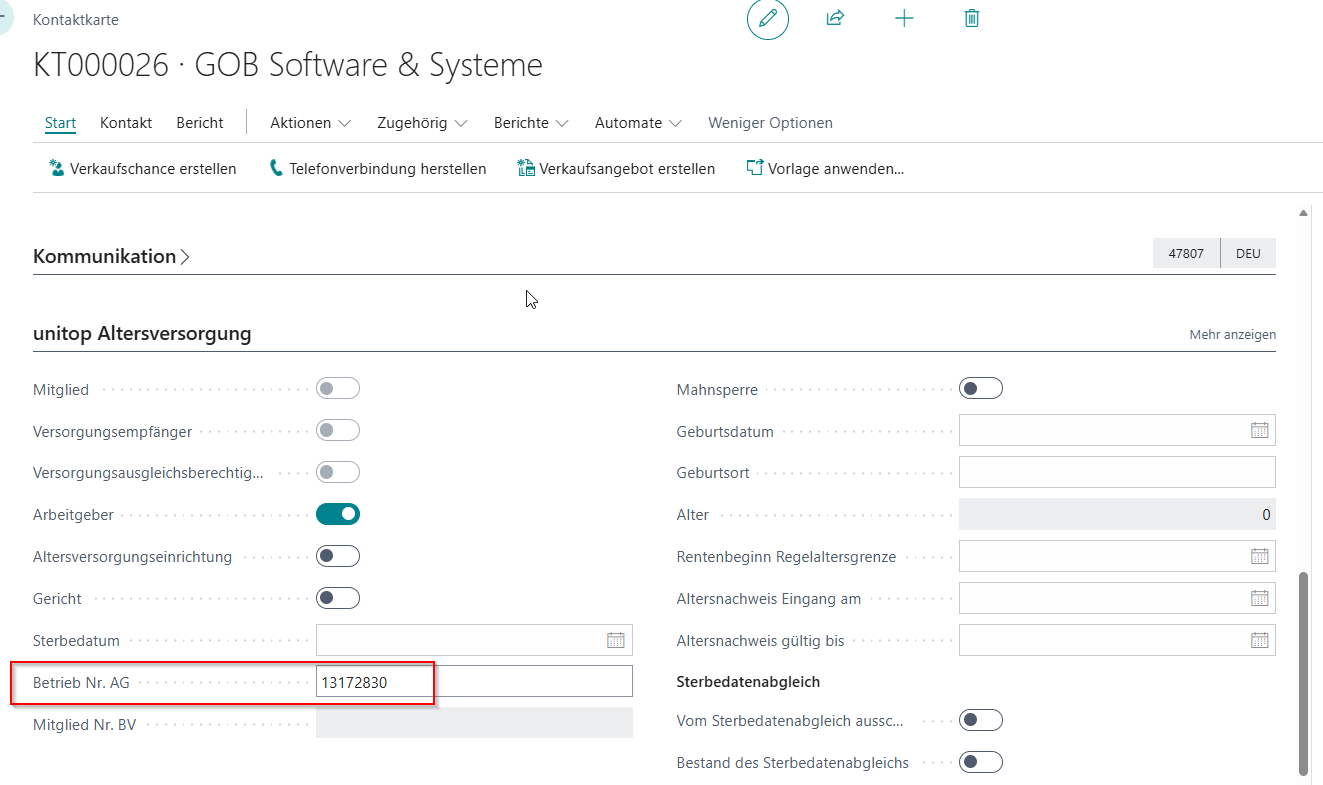
Task: Click the Mitglied Nr. BV field
Action: pyautogui.click(x=474, y=723)
